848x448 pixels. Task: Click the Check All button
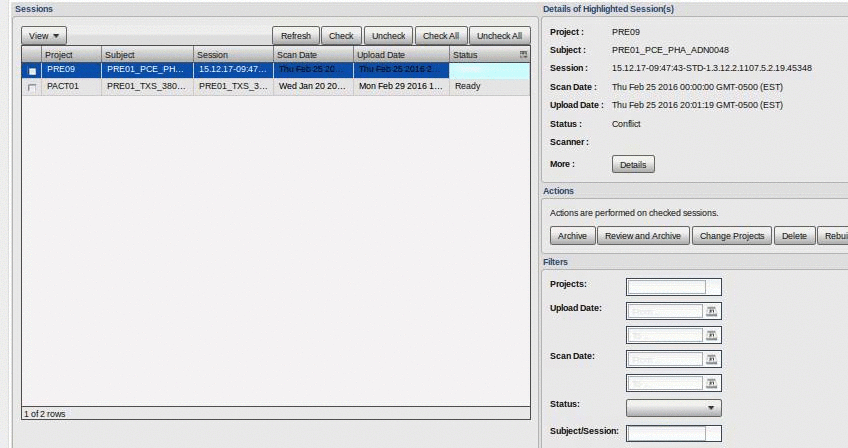pos(441,36)
